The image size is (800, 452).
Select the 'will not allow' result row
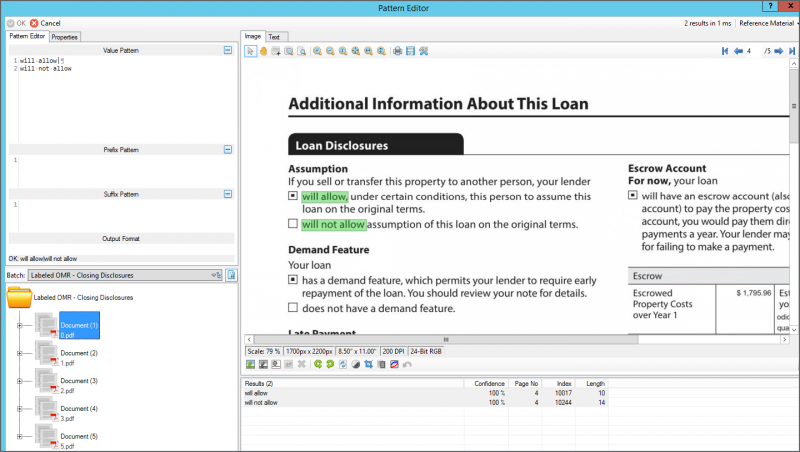pyautogui.click(x=424, y=403)
